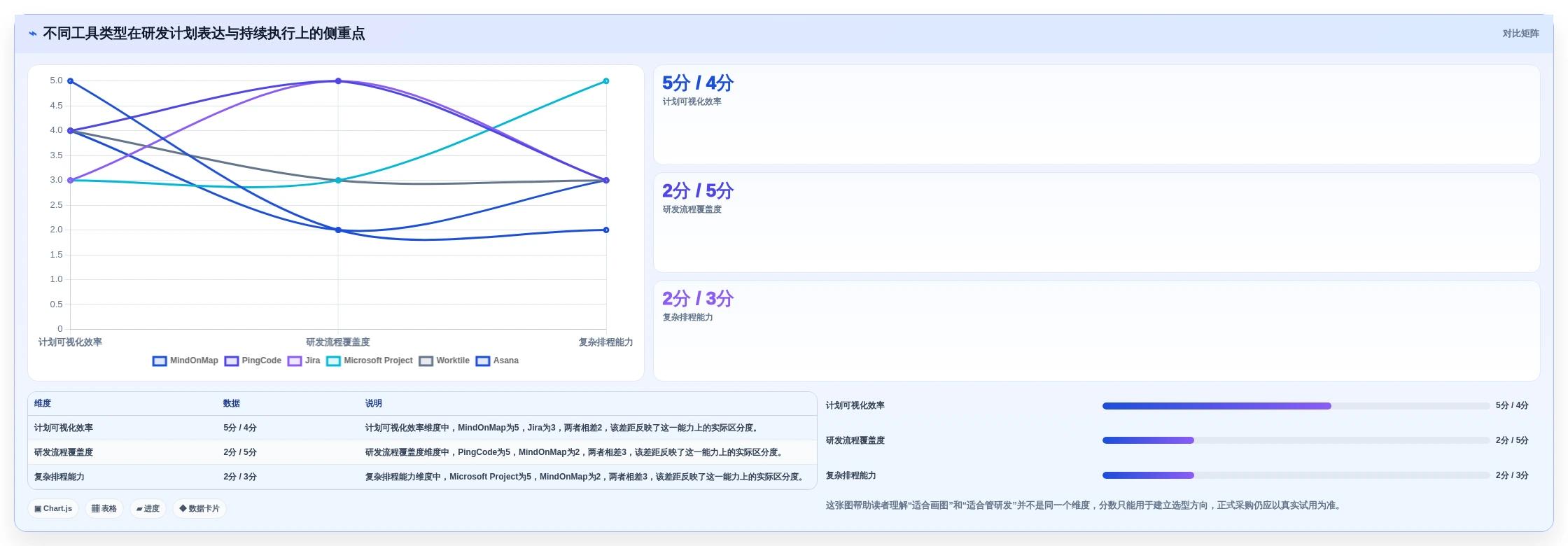Click the chart data point at 2.0 on 复杂排程能力

click(606, 230)
